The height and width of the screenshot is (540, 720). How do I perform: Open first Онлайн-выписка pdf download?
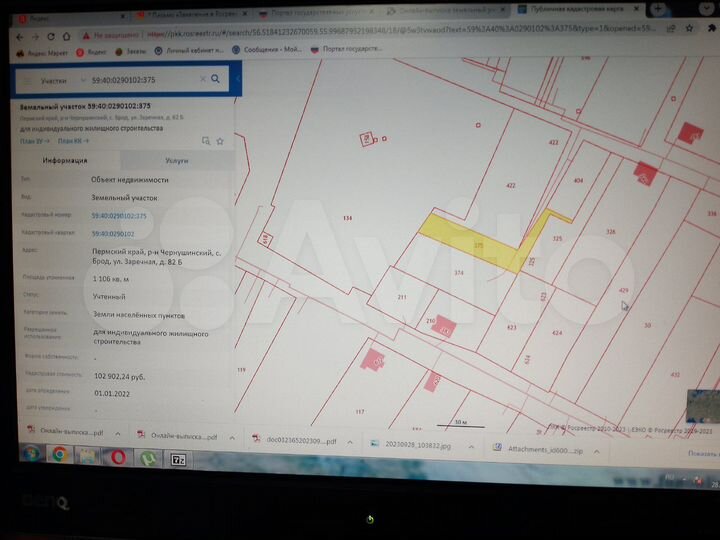pyautogui.click(x=65, y=431)
